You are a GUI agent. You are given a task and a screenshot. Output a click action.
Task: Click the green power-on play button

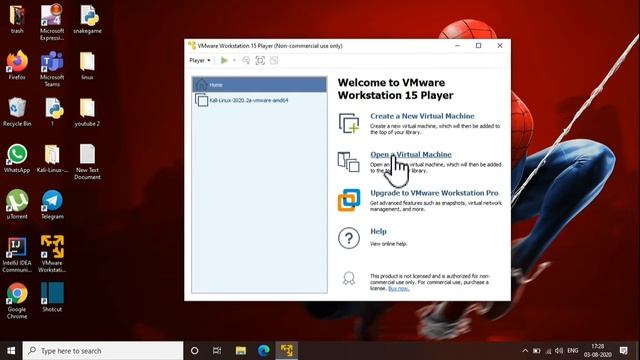tap(224, 60)
